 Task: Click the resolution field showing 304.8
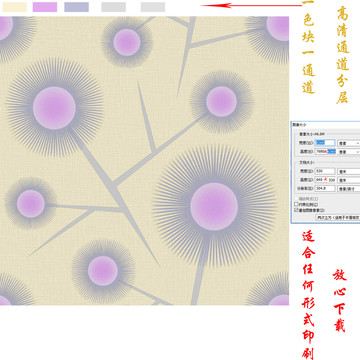coord(325,188)
